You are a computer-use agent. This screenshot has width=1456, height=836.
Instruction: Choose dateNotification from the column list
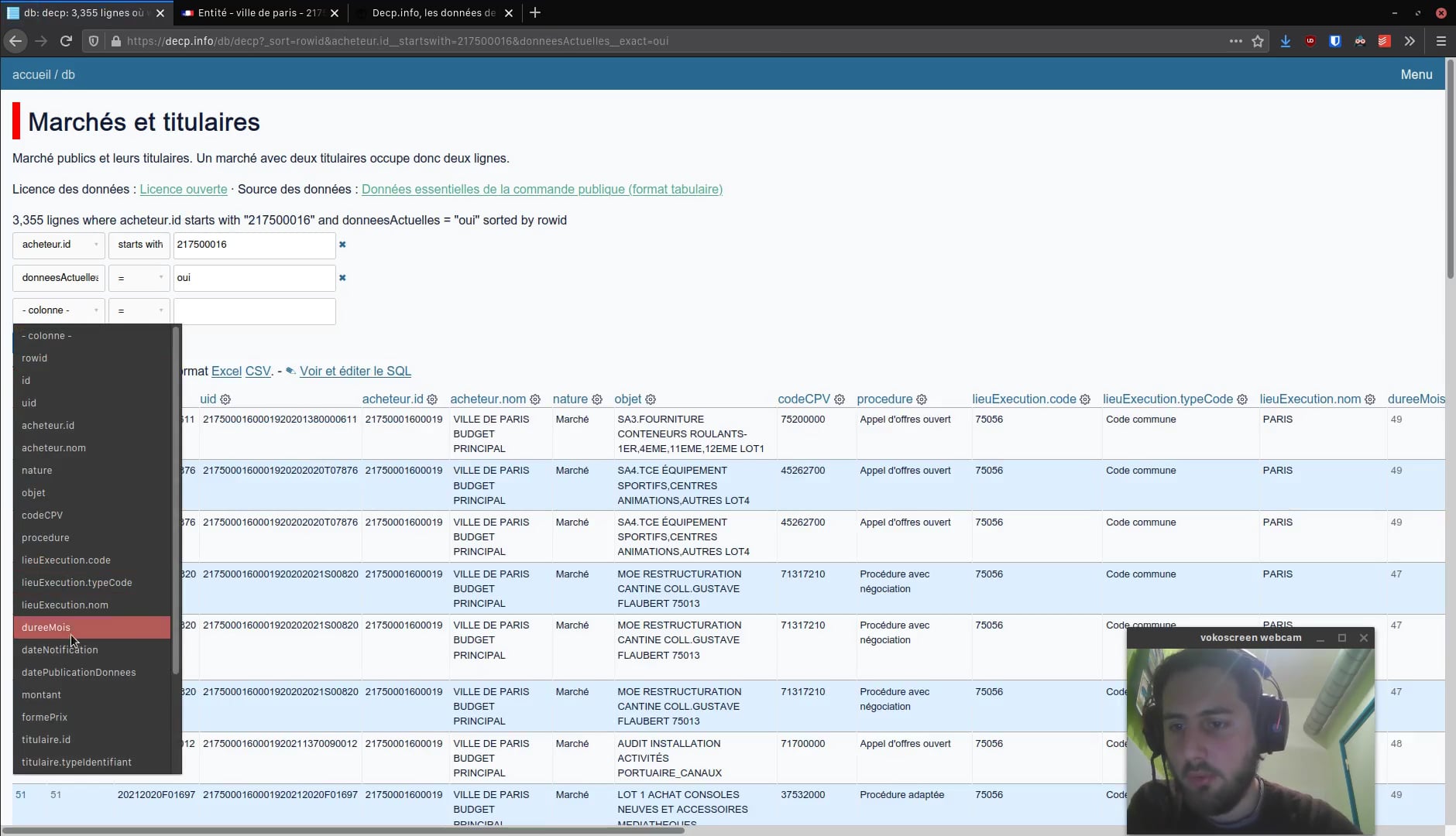tap(92, 650)
